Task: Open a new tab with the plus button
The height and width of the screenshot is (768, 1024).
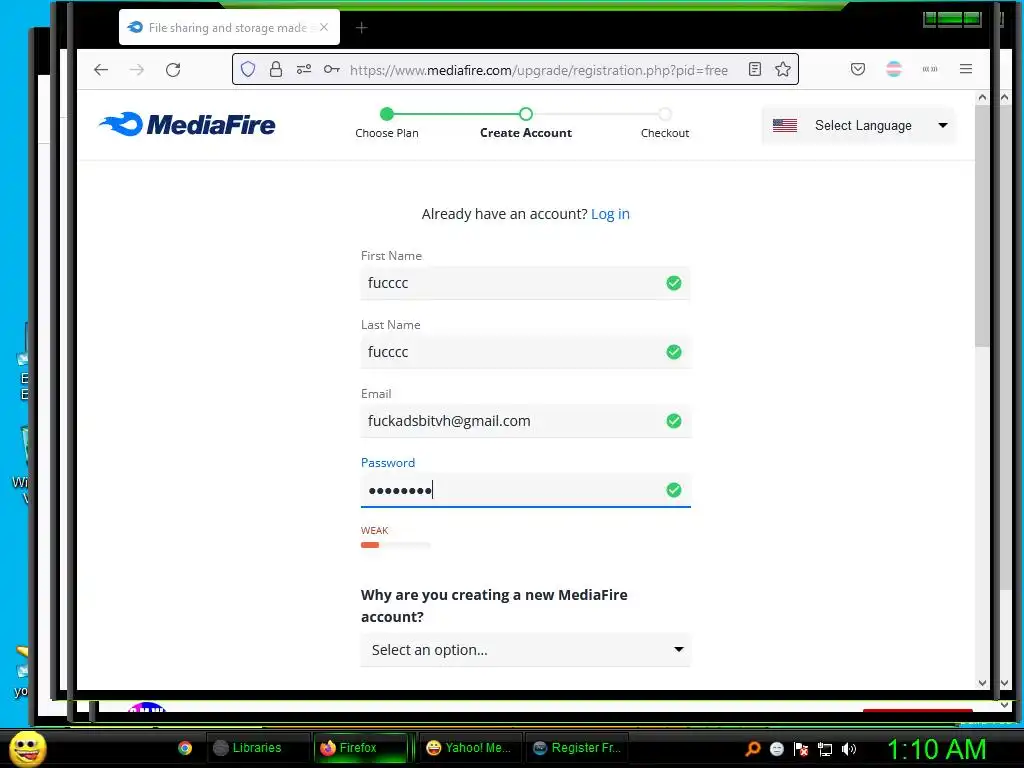Action: click(361, 27)
